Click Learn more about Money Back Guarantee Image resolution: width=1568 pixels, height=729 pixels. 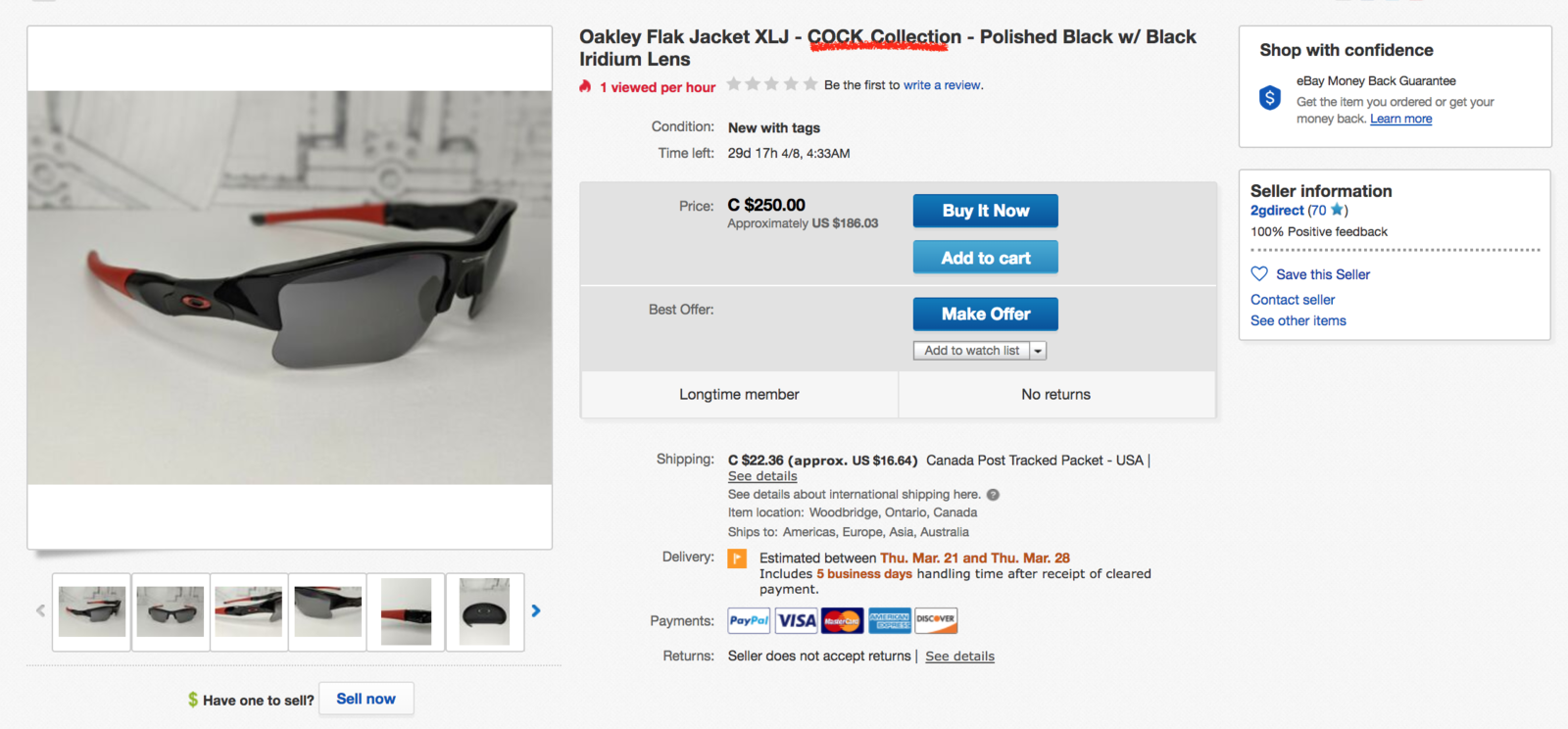coord(1400,119)
